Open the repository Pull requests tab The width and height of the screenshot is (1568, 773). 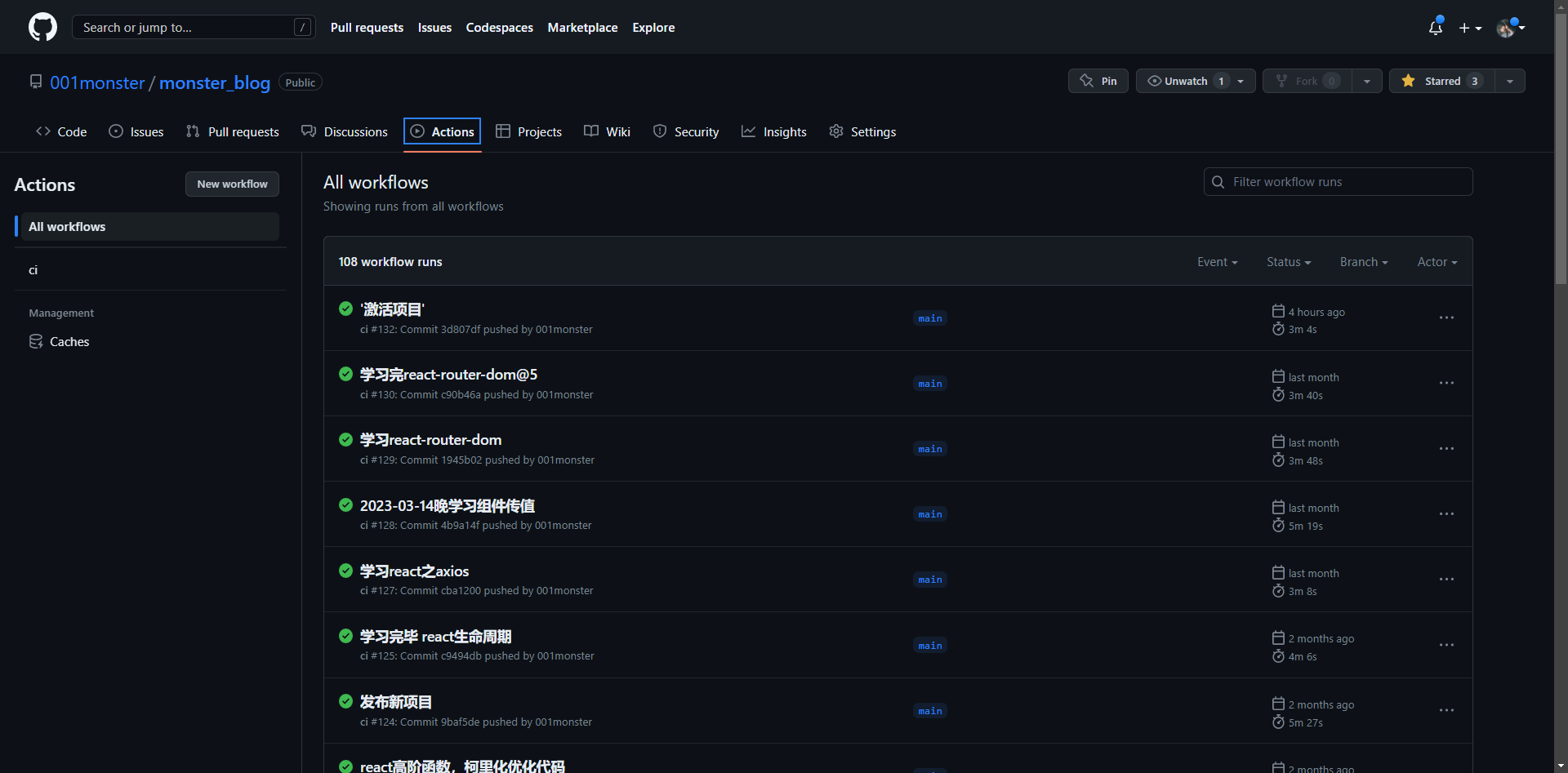click(233, 131)
